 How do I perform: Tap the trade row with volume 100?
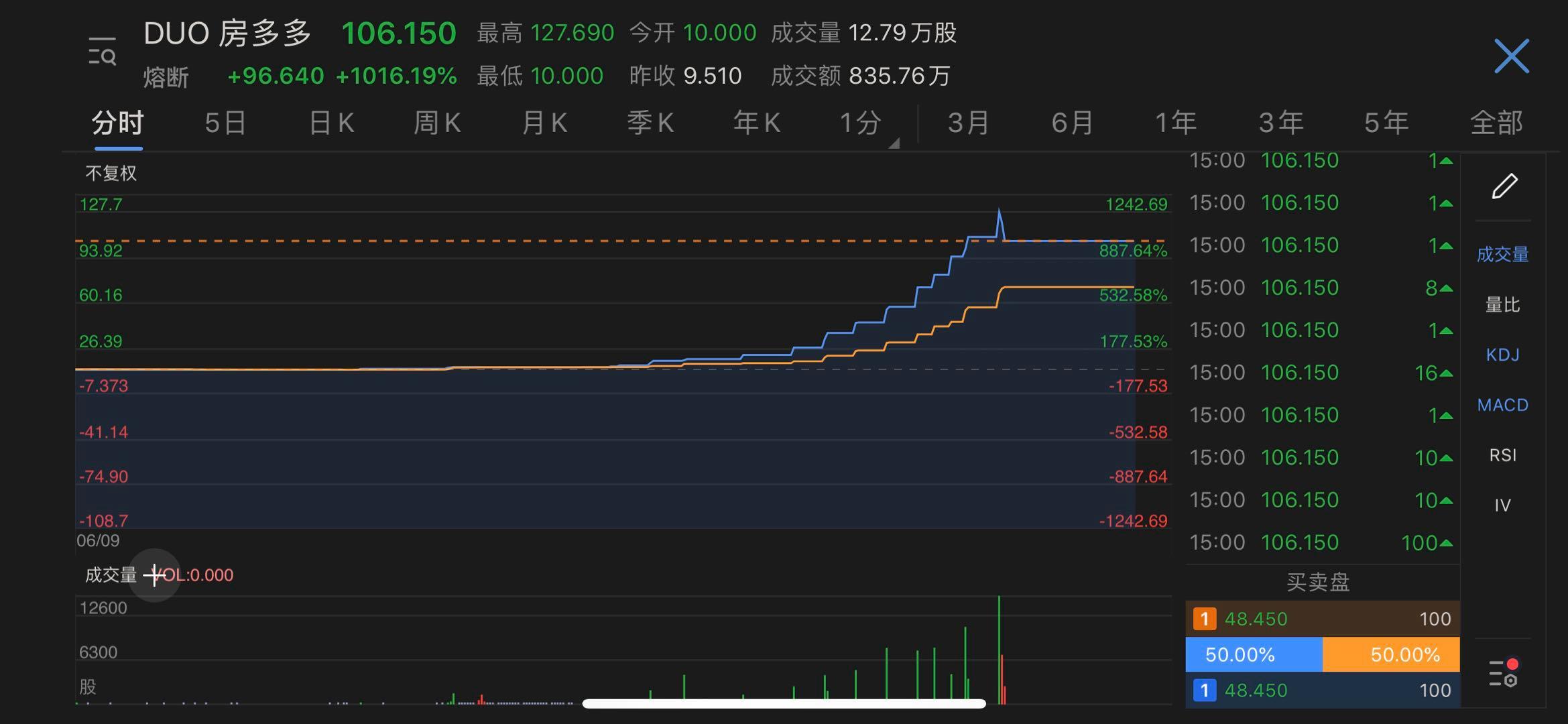pyautogui.click(x=1321, y=542)
